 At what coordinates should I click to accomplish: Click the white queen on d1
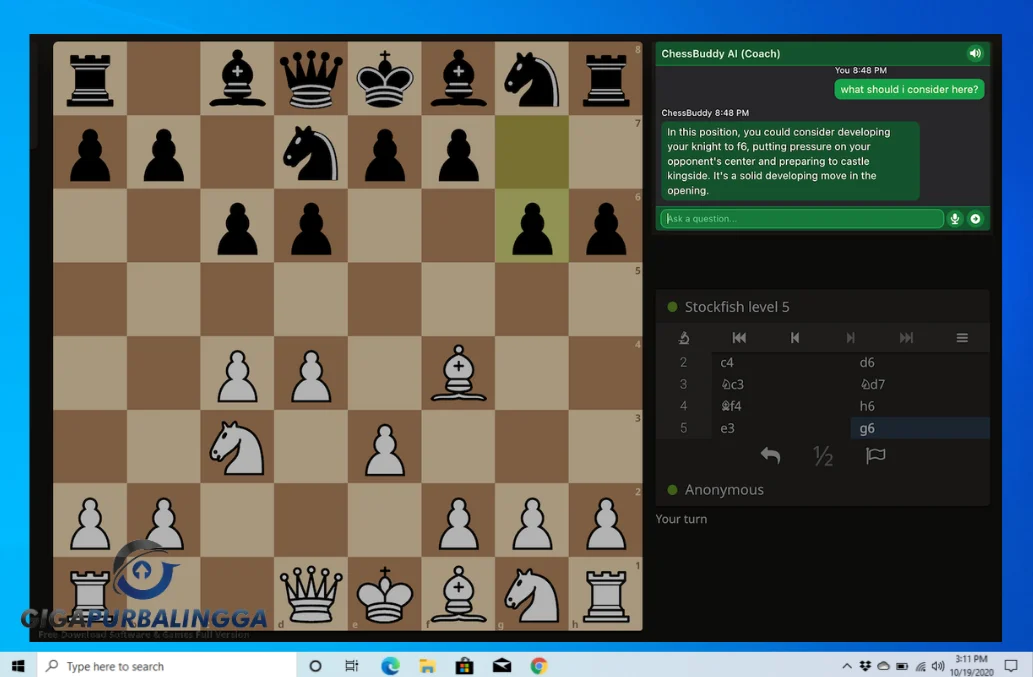pos(311,594)
